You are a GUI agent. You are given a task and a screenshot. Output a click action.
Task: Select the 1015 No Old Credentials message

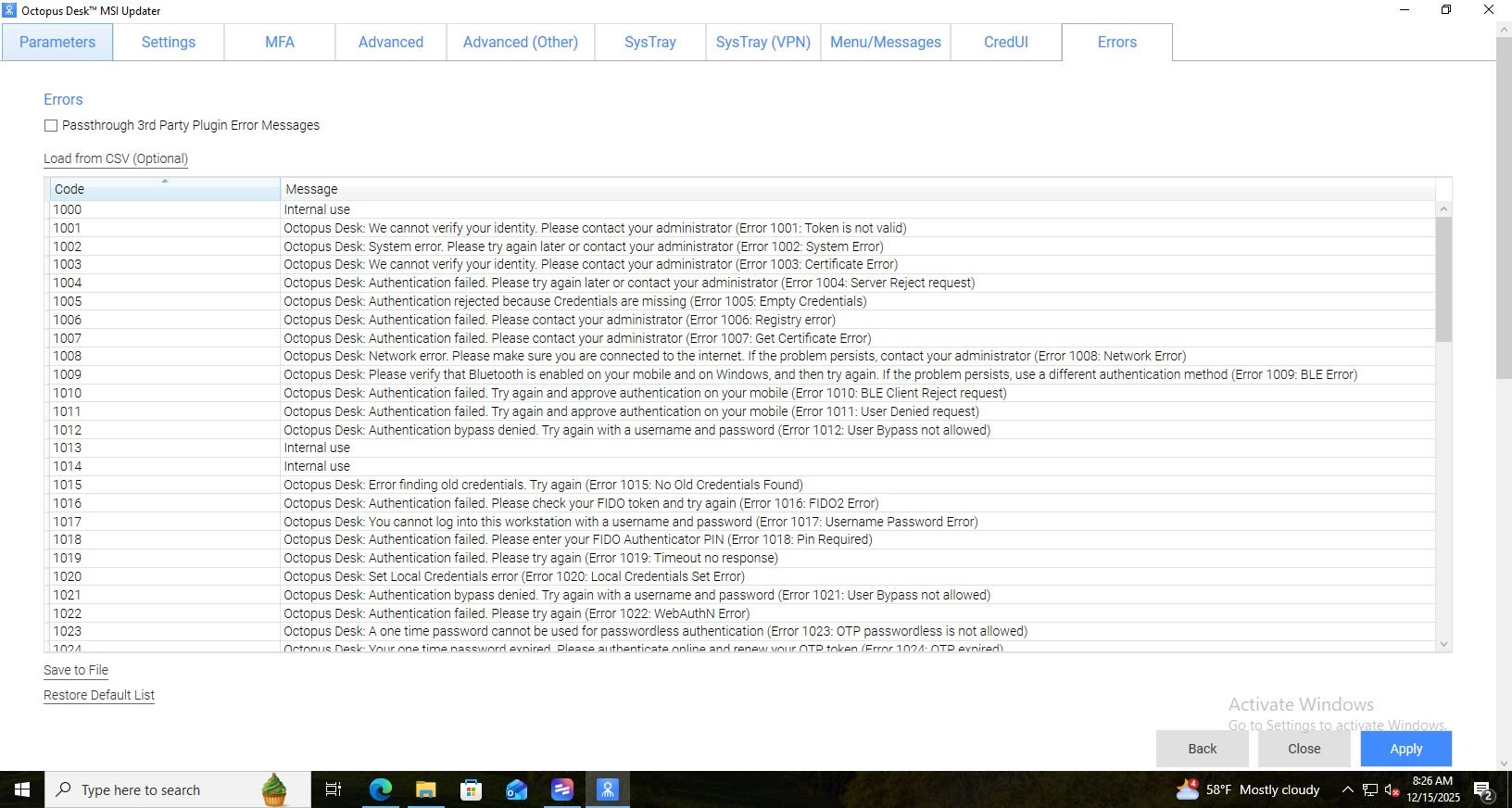pos(543,485)
